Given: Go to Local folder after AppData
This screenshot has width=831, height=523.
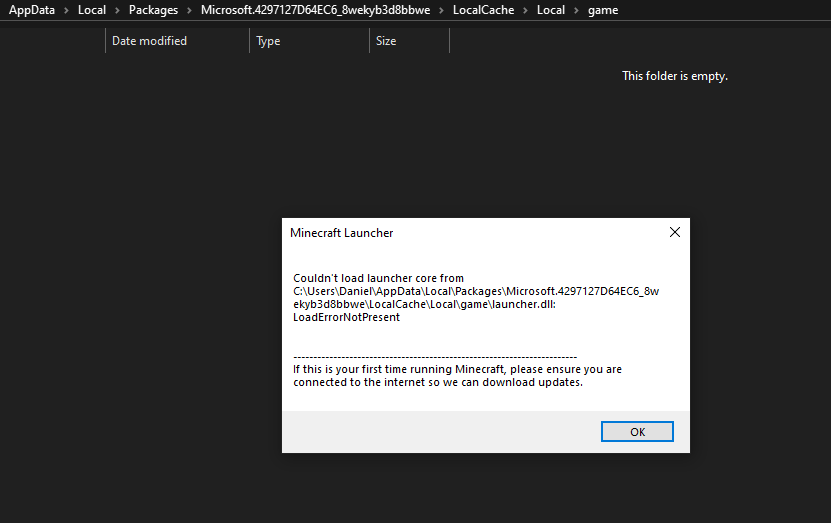Looking at the screenshot, I should pos(92,10).
